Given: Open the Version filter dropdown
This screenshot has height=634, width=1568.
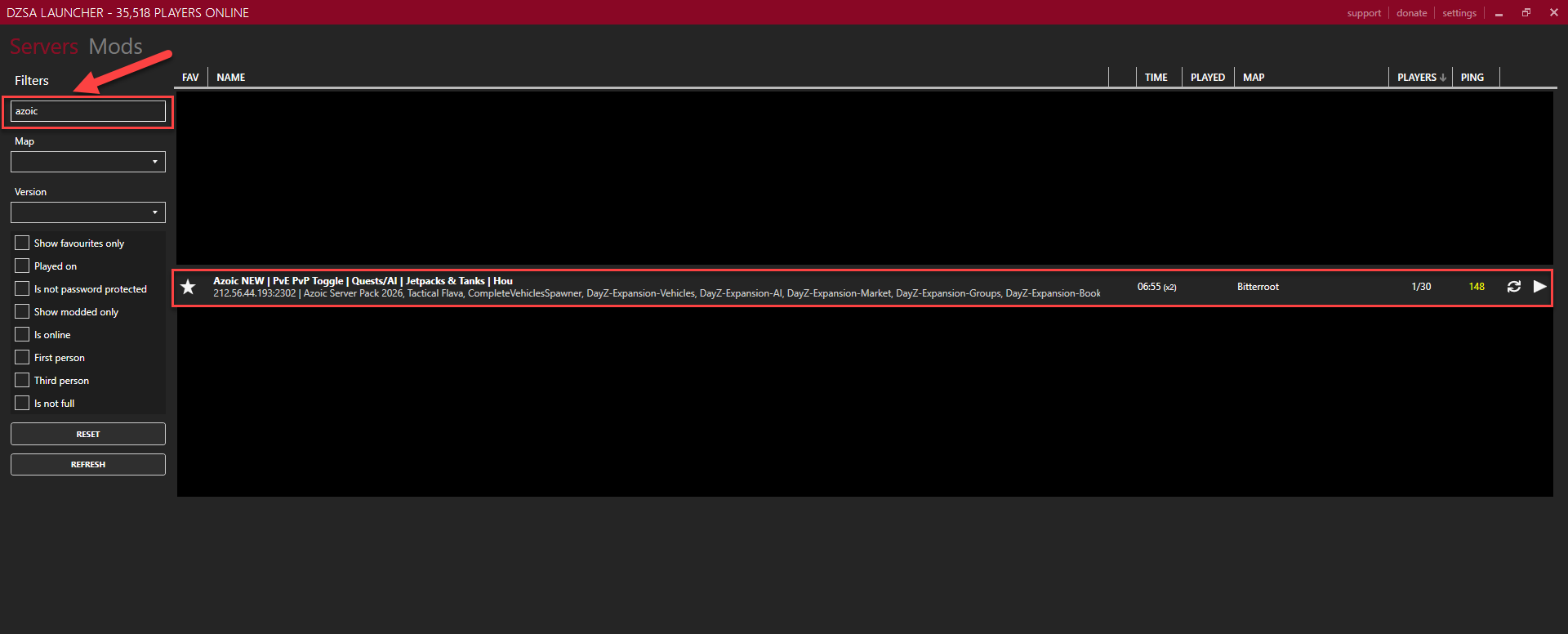Looking at the screenshot, I should pos(88,212).
